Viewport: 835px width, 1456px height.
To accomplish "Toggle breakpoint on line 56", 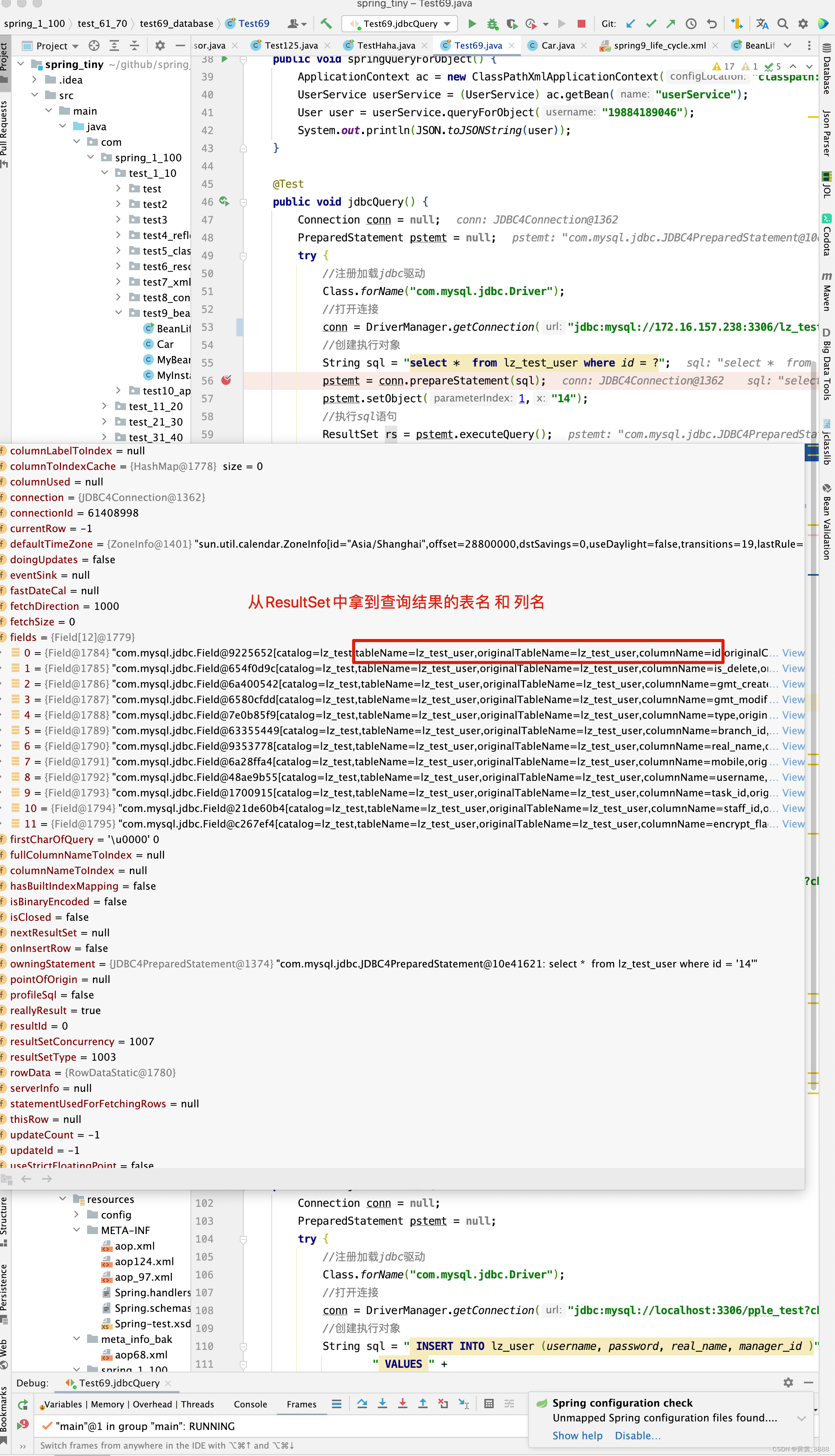I will click(x=227, y=380).
